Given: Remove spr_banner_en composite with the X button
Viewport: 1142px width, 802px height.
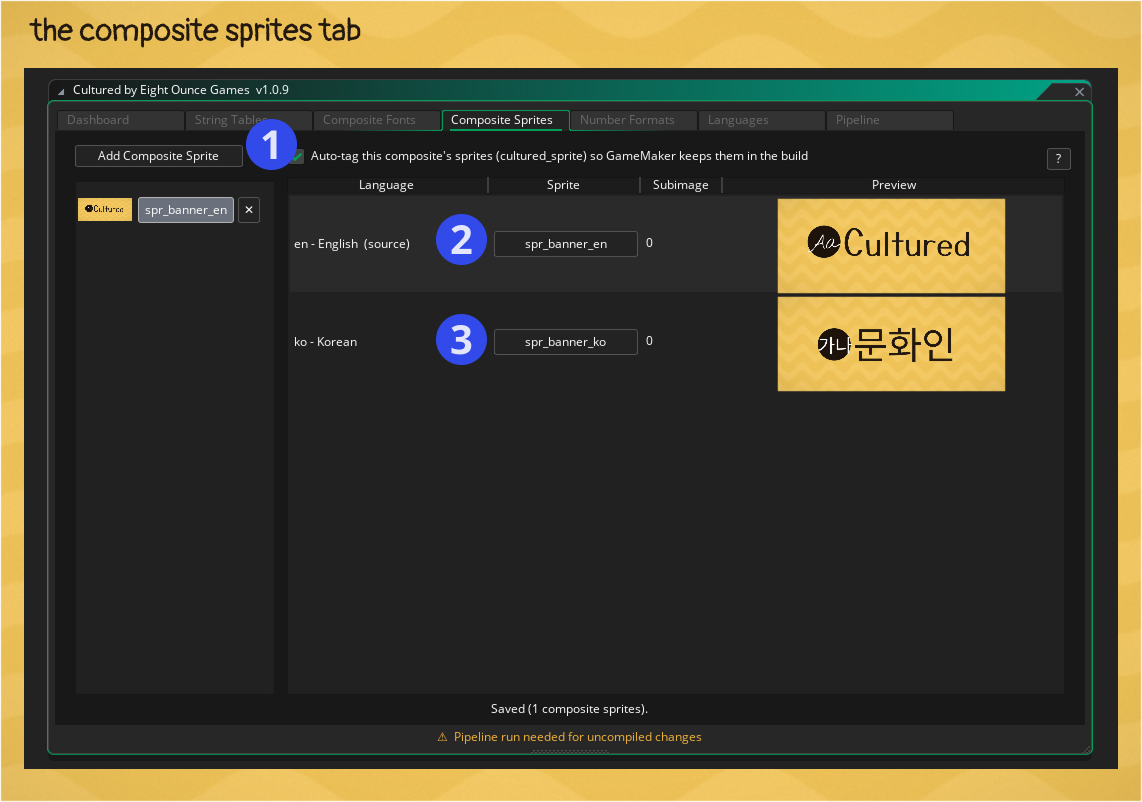Looking at the screenshot, I should (249, 210).
